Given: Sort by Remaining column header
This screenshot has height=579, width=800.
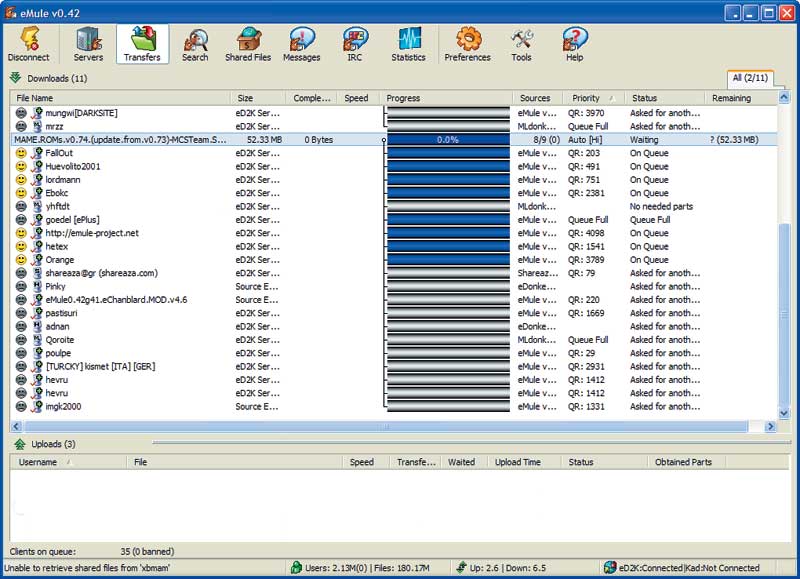Looking at the screenshot, I should pos(741,98).
